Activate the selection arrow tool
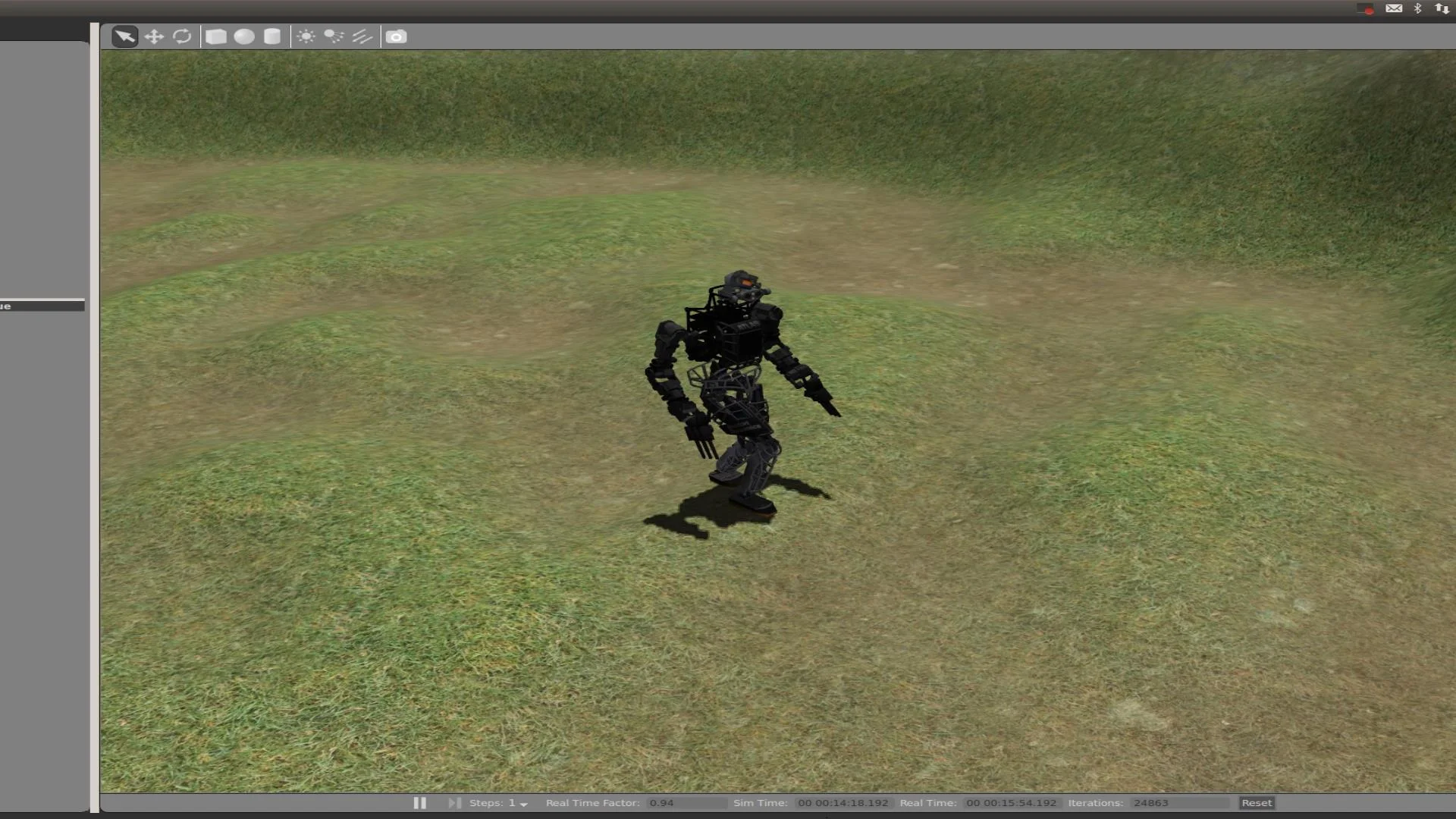The height and width of the screenshot is (819, 1456). (125, 36)
